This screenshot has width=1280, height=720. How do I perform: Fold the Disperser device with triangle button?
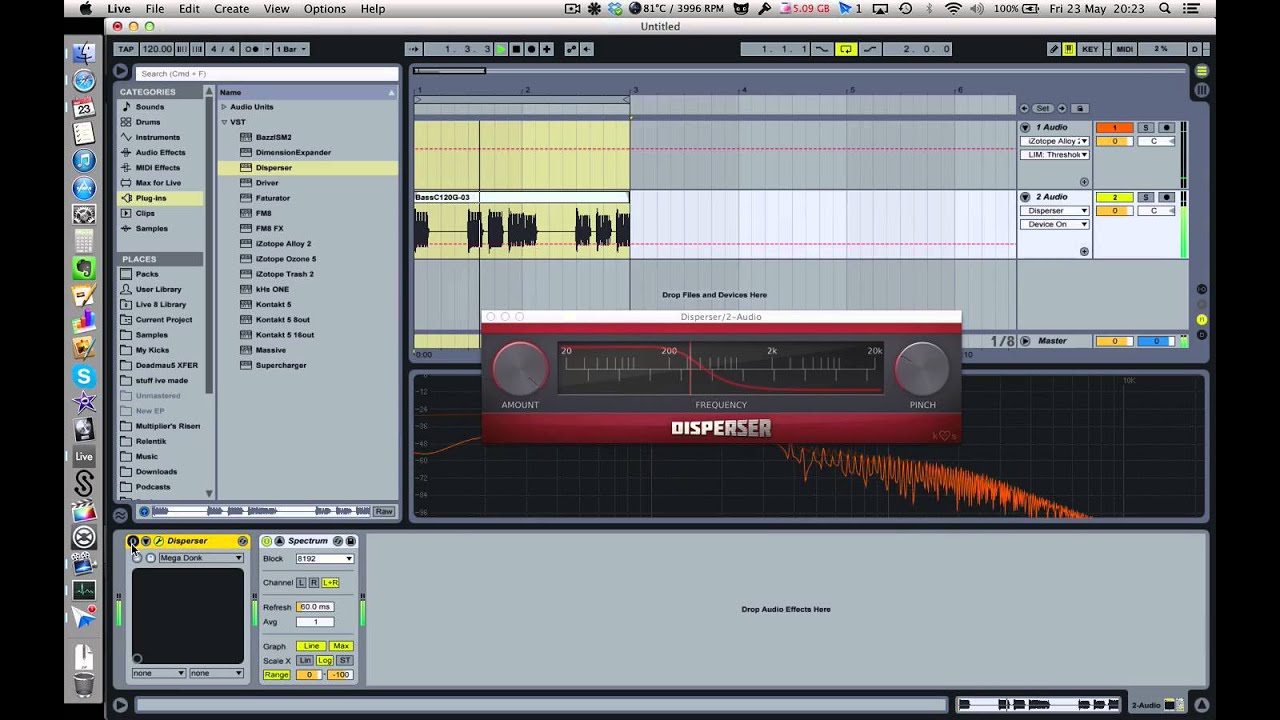[146, 541]
